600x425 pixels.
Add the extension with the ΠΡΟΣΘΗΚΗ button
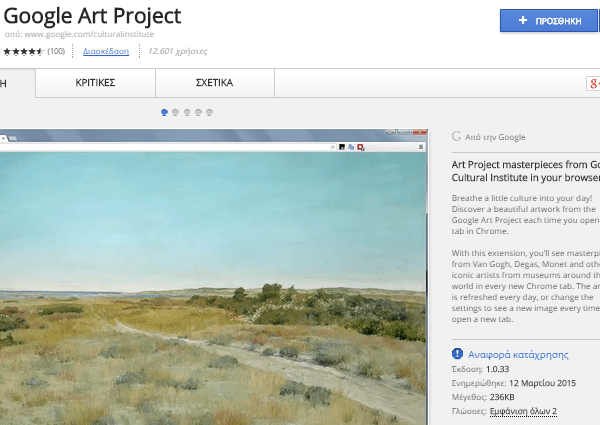pos(549,21)
